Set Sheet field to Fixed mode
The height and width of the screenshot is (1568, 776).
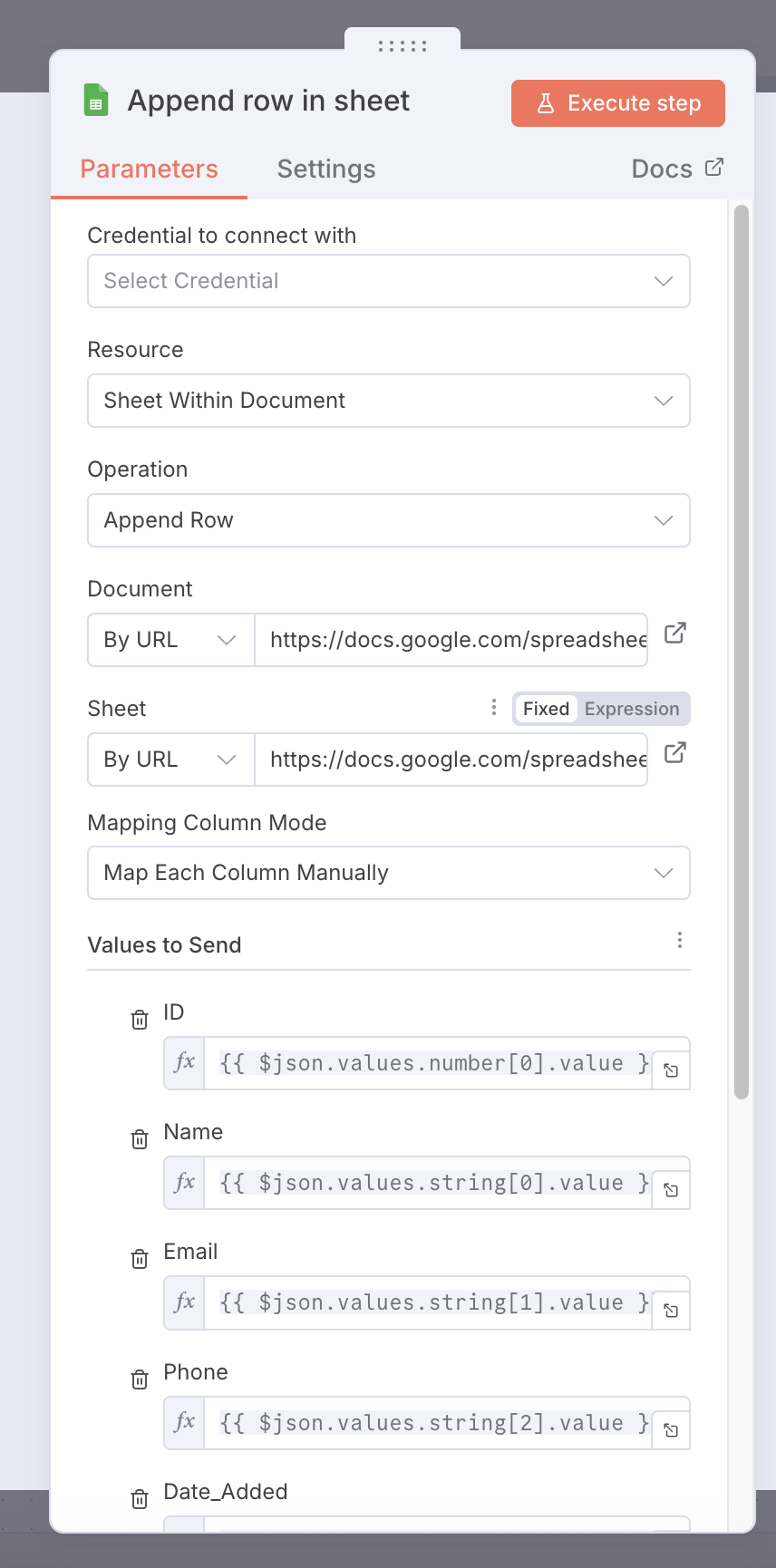(546, 709)
